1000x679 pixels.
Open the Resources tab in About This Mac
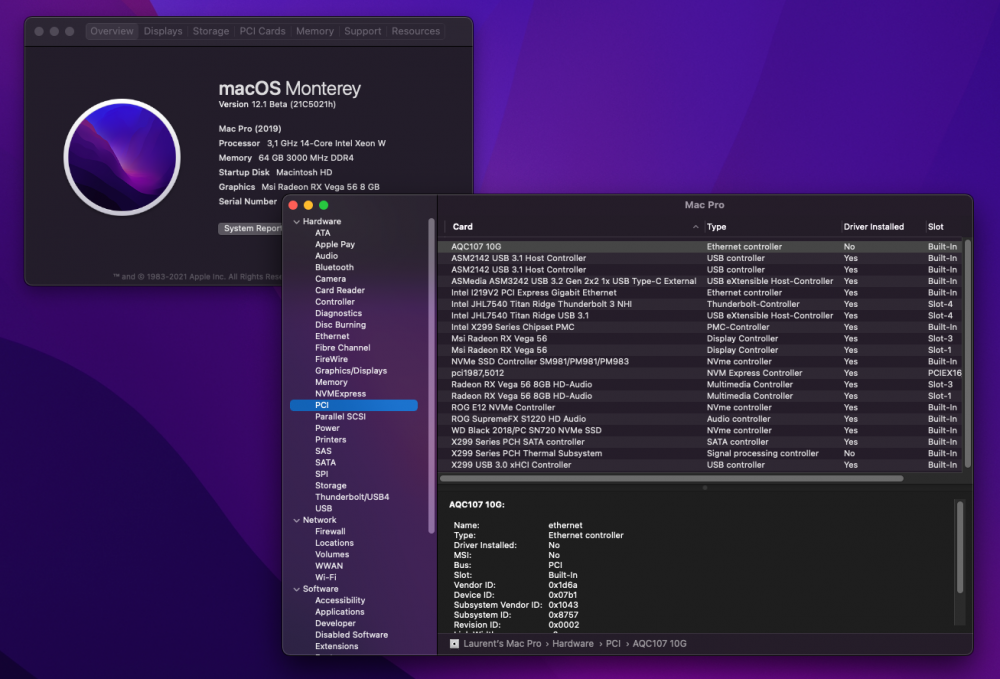click(x=415, y=31)
